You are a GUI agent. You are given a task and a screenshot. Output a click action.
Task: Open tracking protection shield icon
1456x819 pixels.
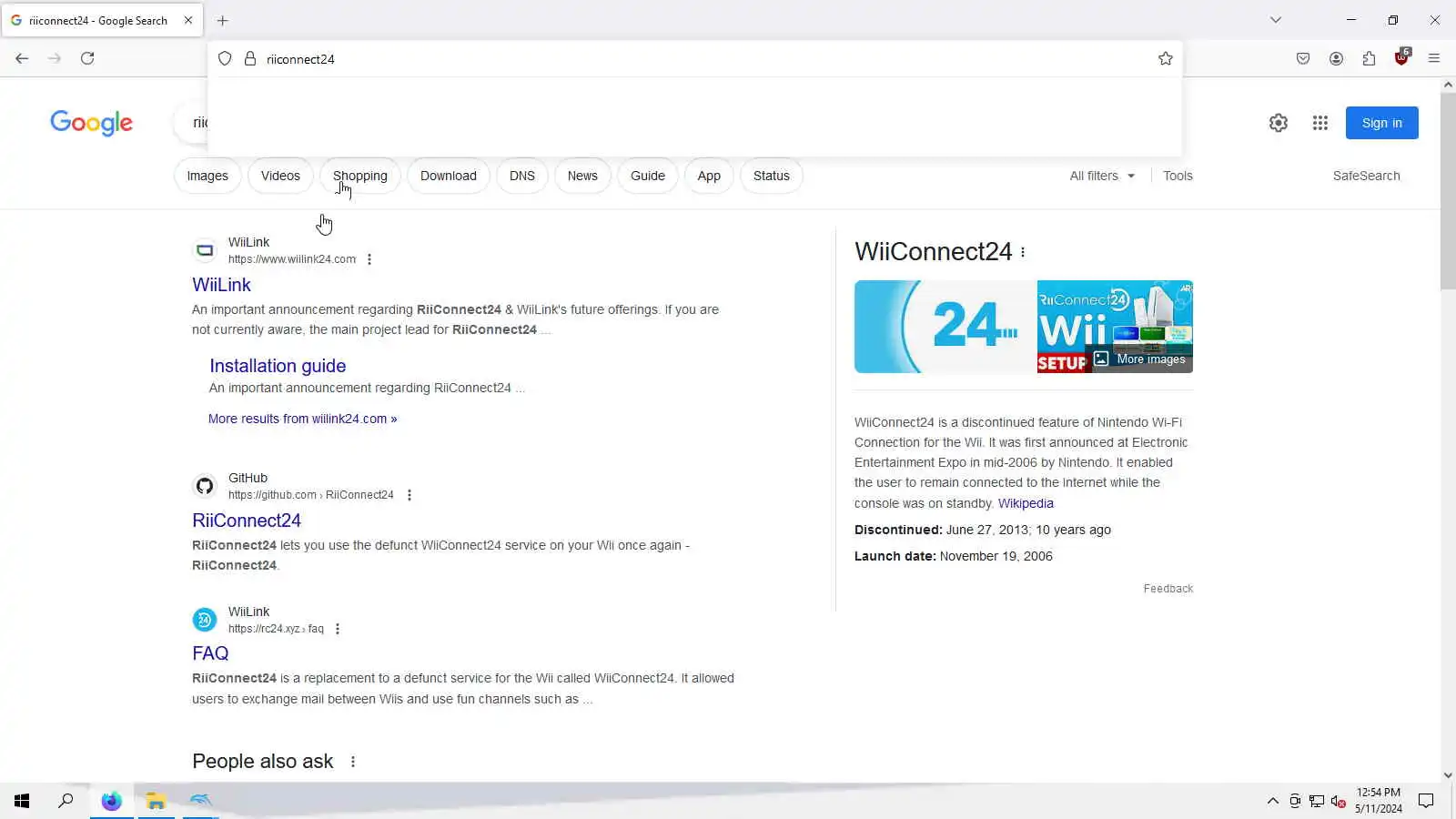[225, 59]
